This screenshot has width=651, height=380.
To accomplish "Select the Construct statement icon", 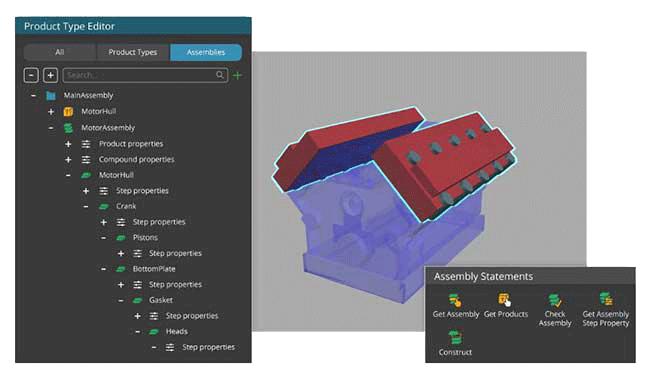I will tap(455, 337).
